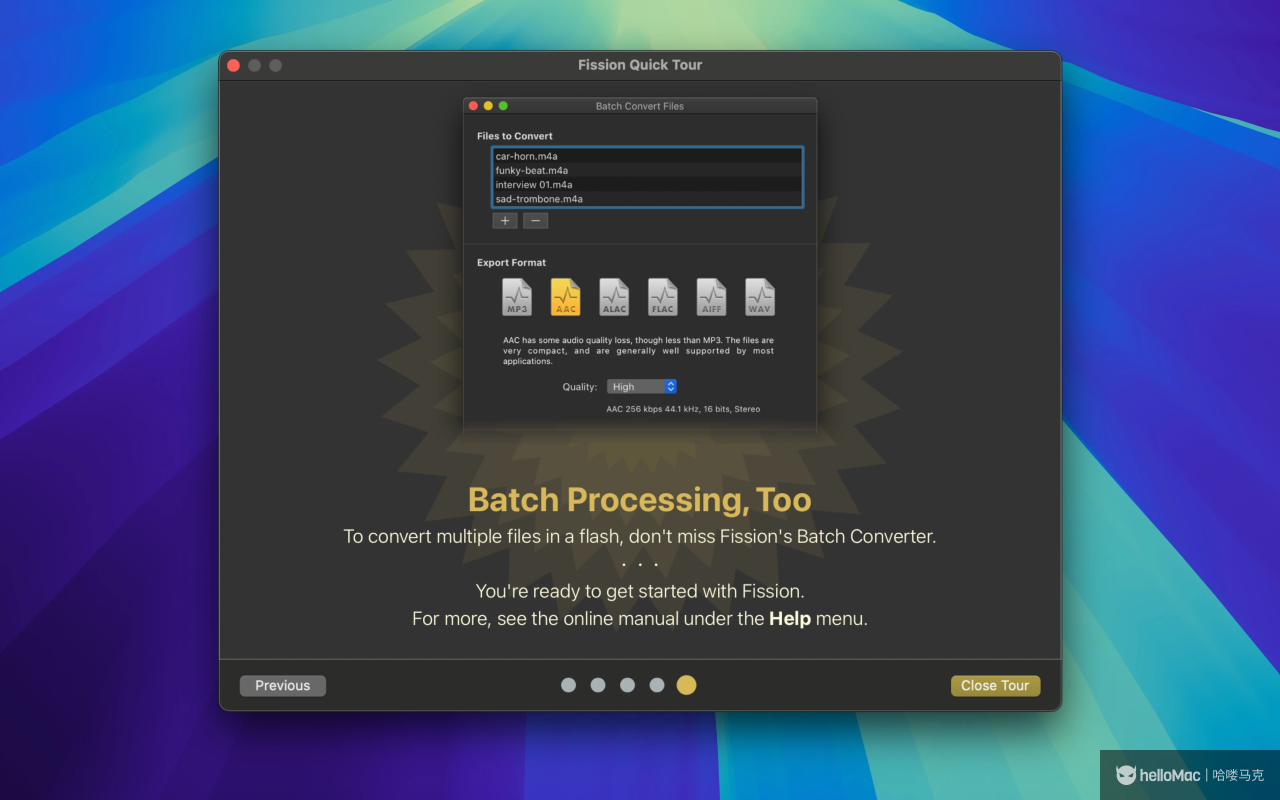
Task: Select interview 01.m4a in the file list
Action: click(x=647, y=184)
